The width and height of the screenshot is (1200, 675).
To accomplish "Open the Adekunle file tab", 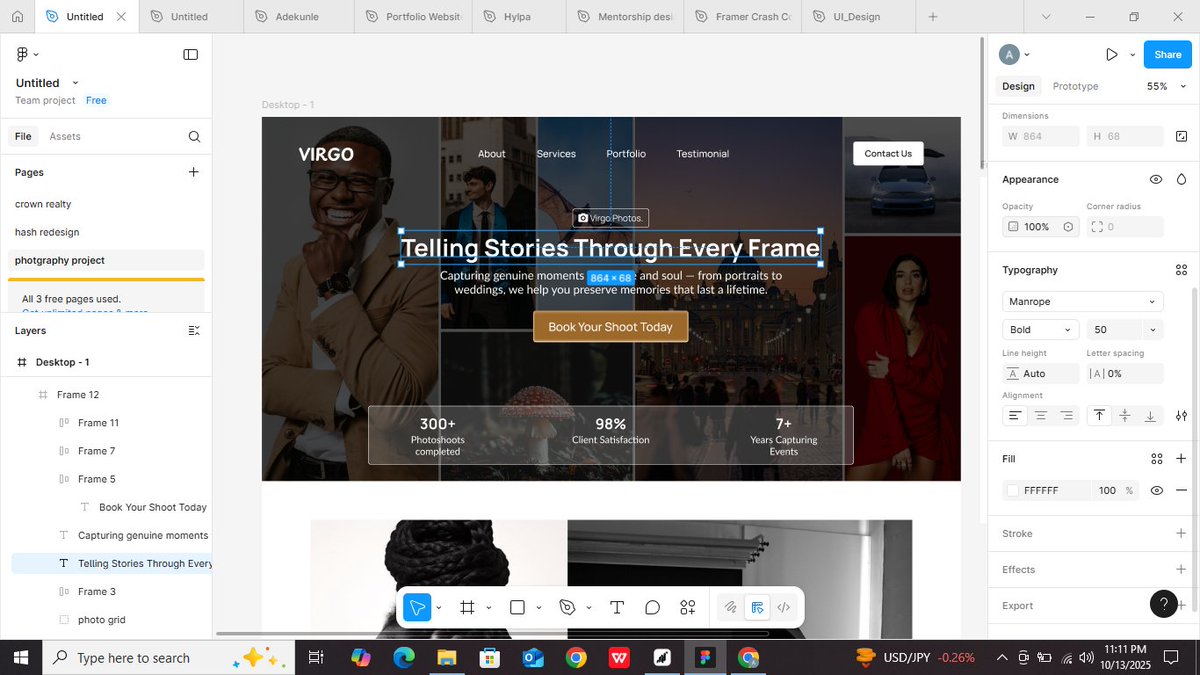I will point(296,17).
